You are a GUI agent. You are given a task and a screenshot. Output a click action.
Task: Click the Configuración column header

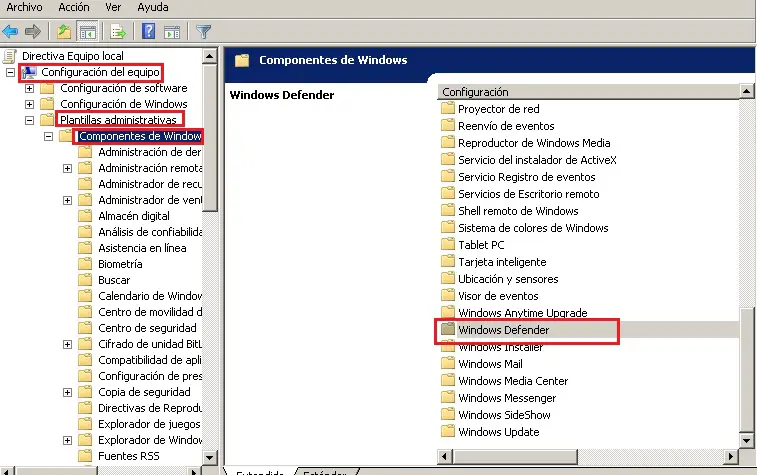(x=588, y=92)
